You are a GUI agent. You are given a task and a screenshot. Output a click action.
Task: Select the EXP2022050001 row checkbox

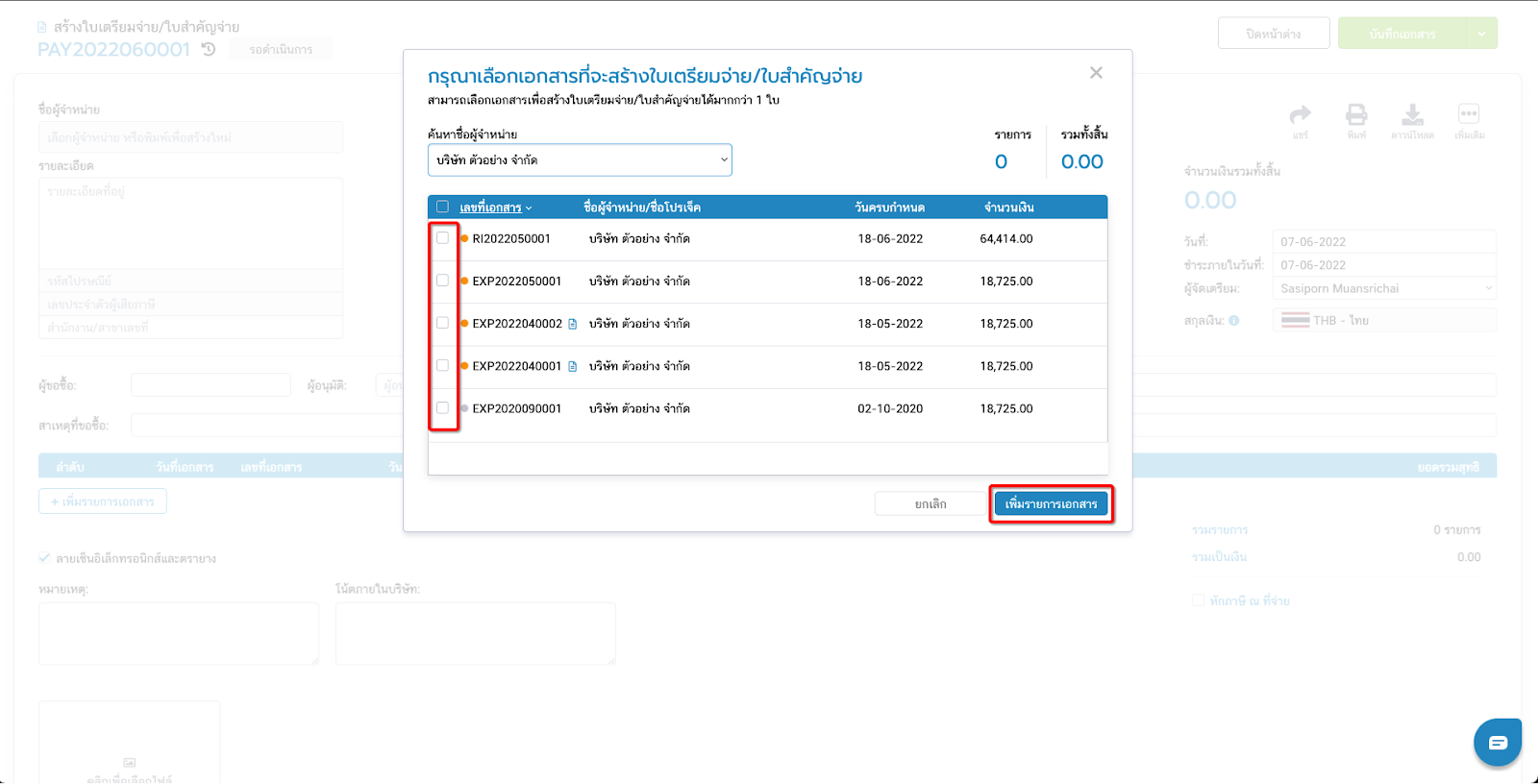click(442, 281)
